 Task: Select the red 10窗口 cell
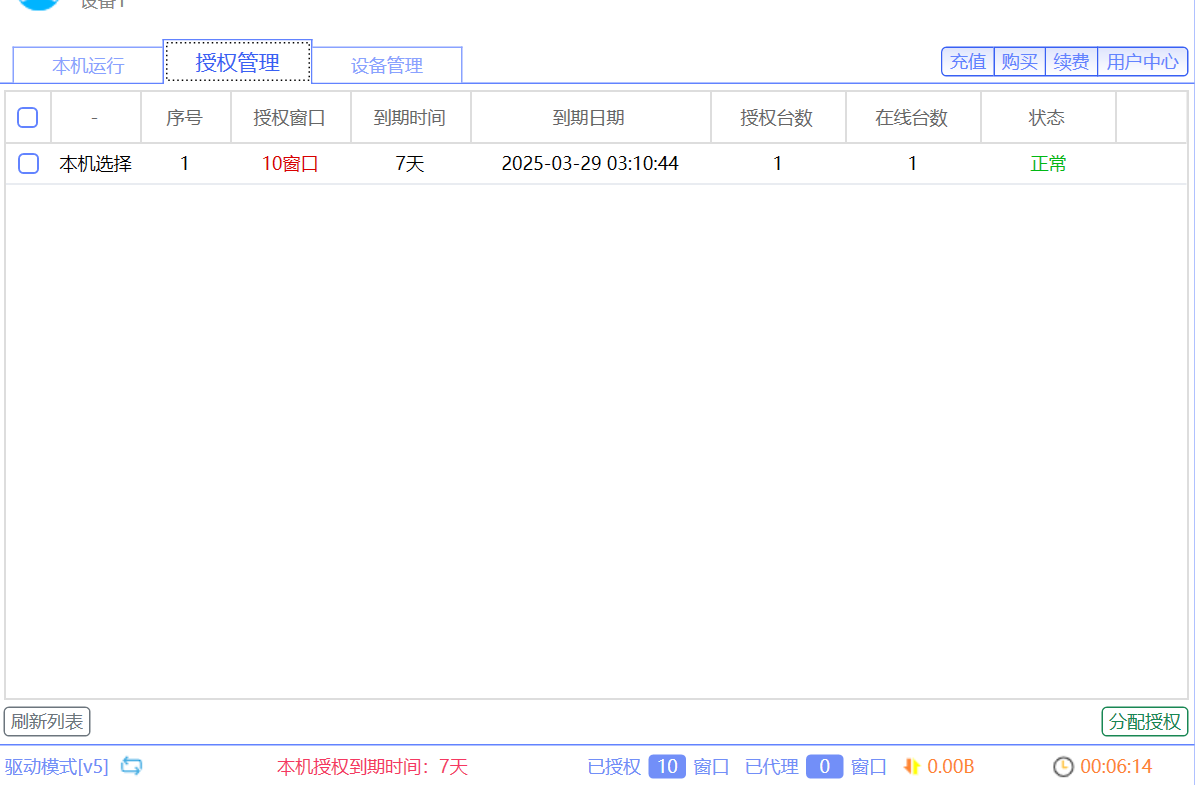(290, 164)
